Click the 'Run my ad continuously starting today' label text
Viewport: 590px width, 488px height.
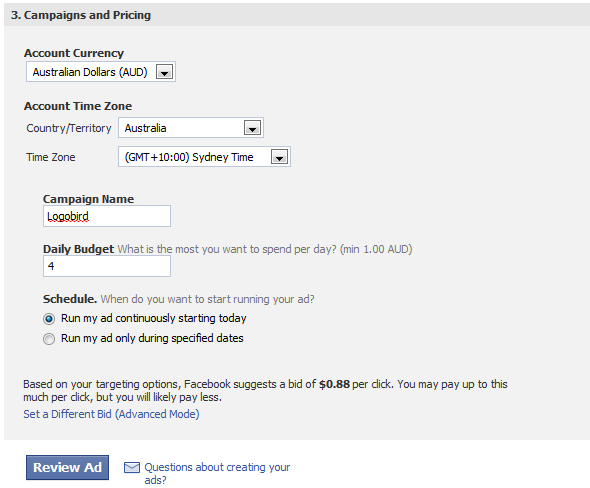(154, 318)
